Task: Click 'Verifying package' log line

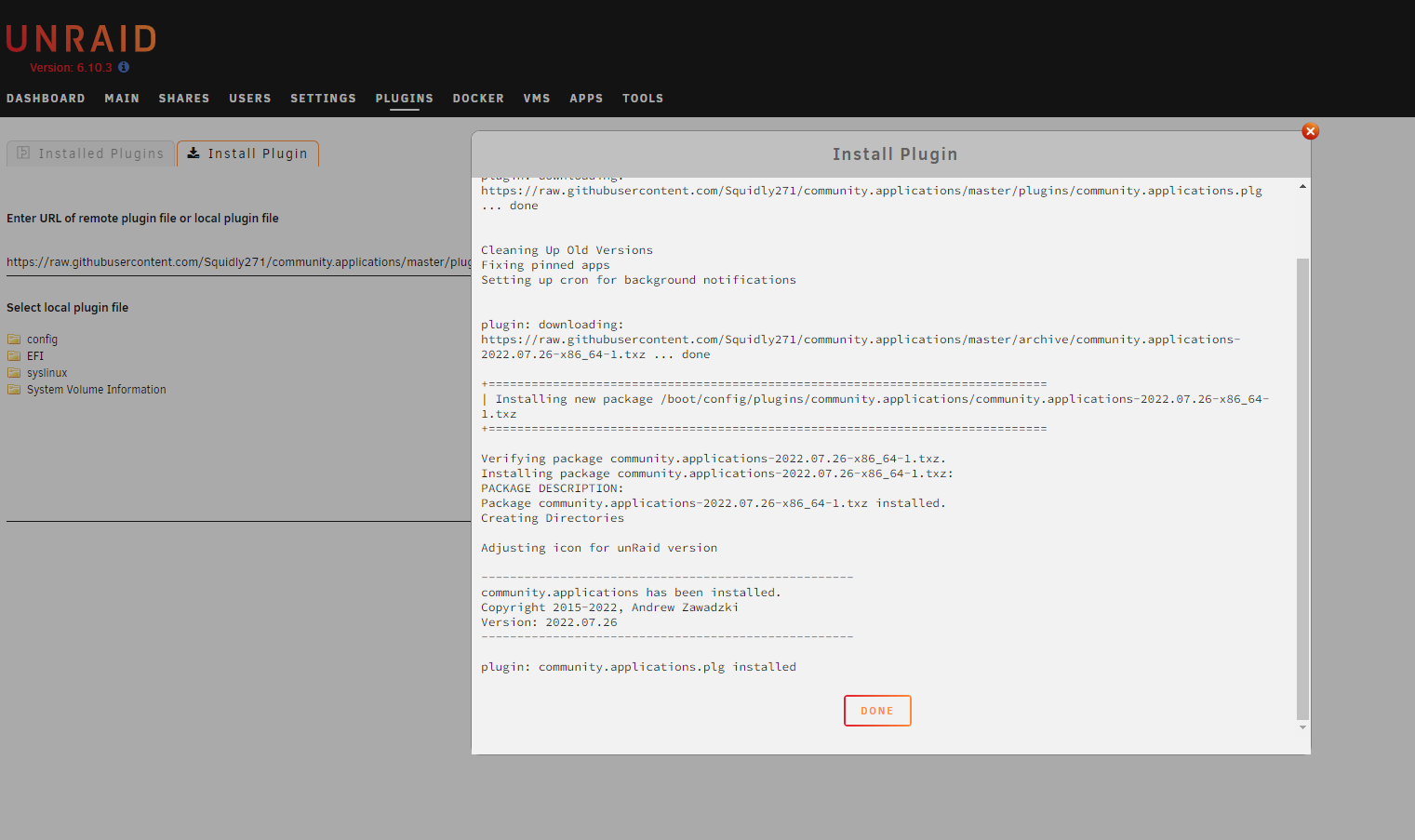Action: pyautogui.click(x=714, y=459)
